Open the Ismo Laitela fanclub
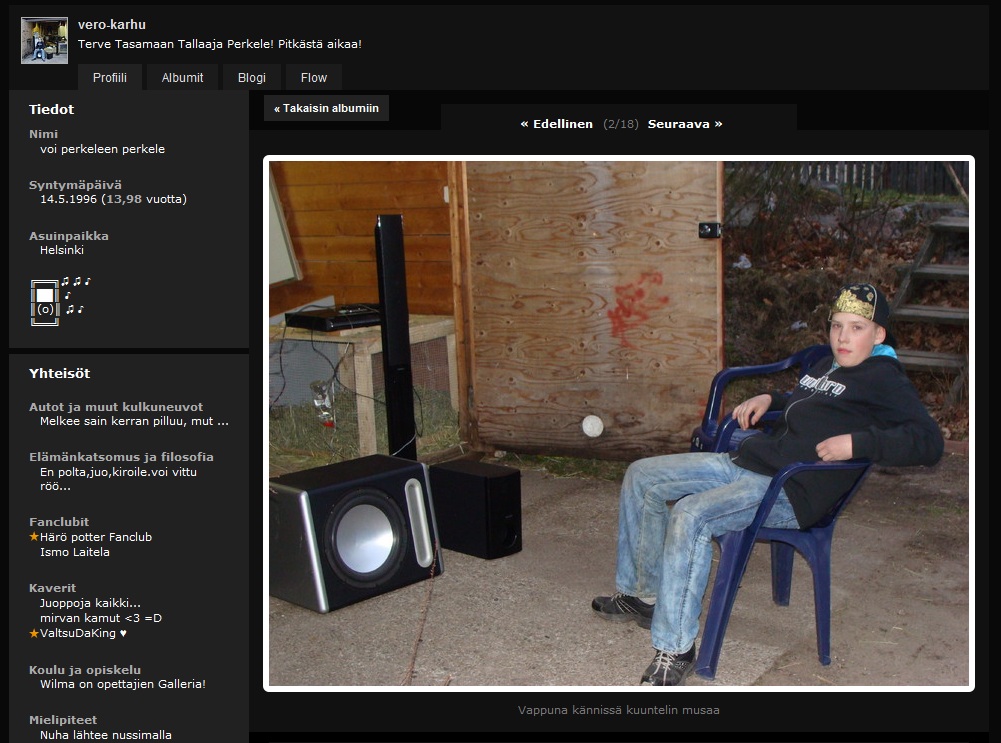This screenshot has height=743, width=1001. [75, 552]
